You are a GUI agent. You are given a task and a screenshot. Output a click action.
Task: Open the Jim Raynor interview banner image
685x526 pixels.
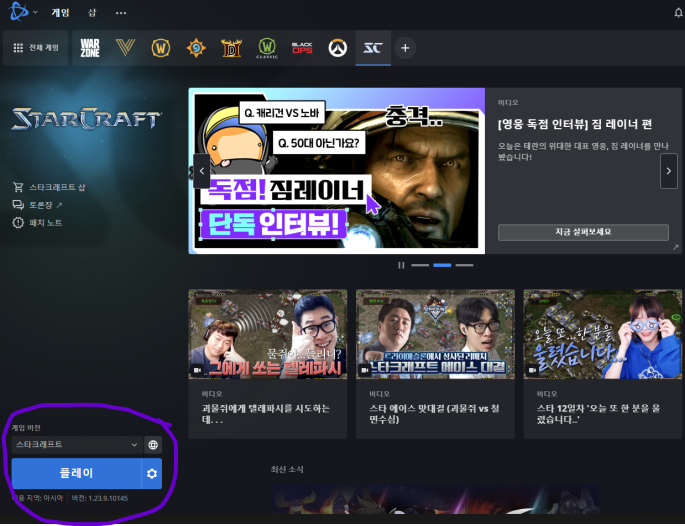pos(337,171)
